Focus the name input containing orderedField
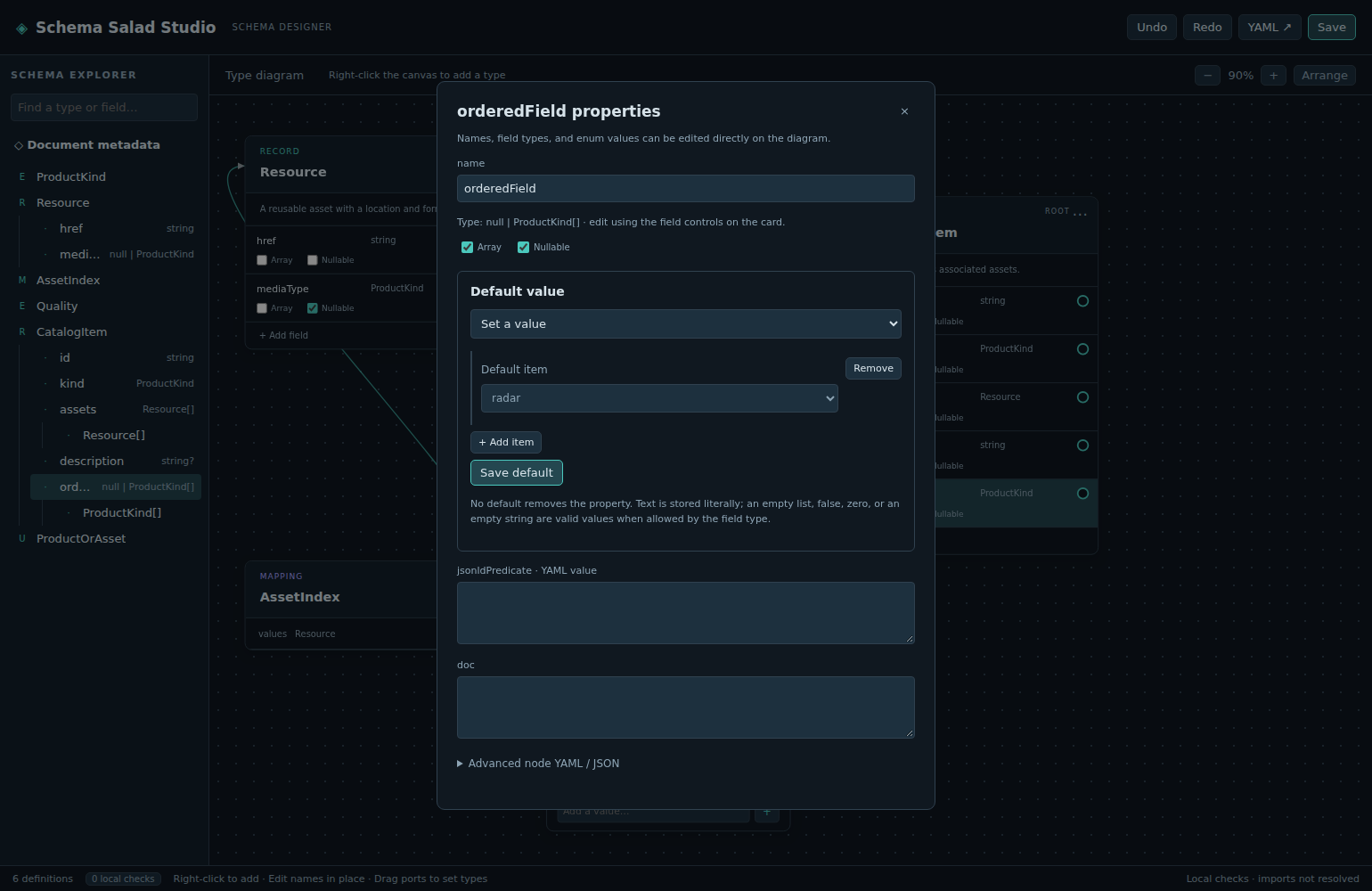The image size is (1372, 891). (x=686, y=189)
